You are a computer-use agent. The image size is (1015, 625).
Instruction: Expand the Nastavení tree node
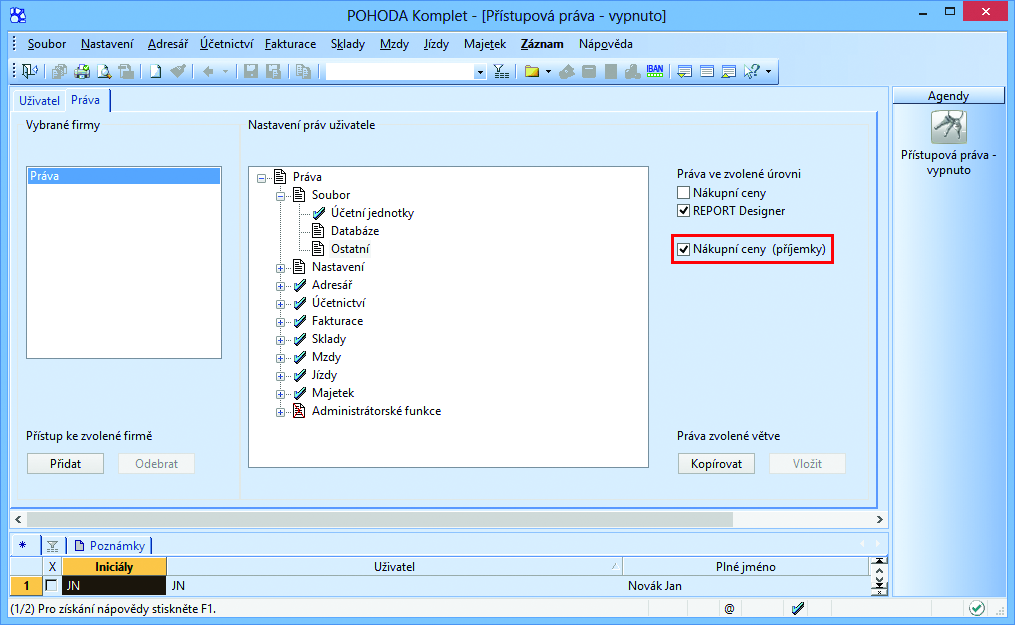pos(280,268)
